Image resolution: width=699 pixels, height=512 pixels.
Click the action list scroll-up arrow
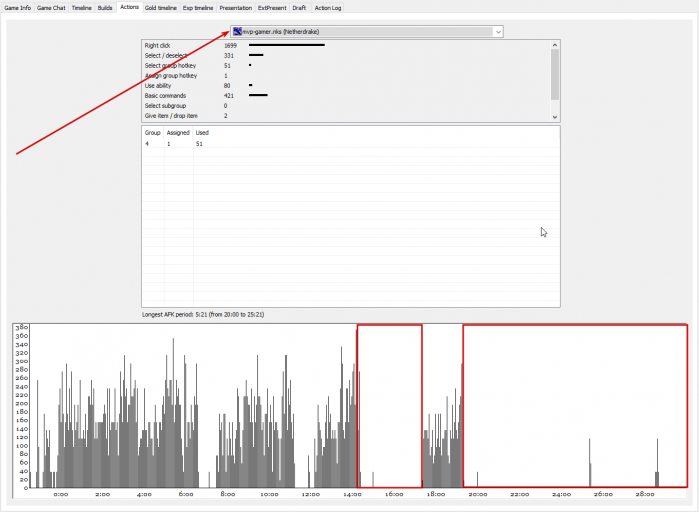click(x=555, y=45)
